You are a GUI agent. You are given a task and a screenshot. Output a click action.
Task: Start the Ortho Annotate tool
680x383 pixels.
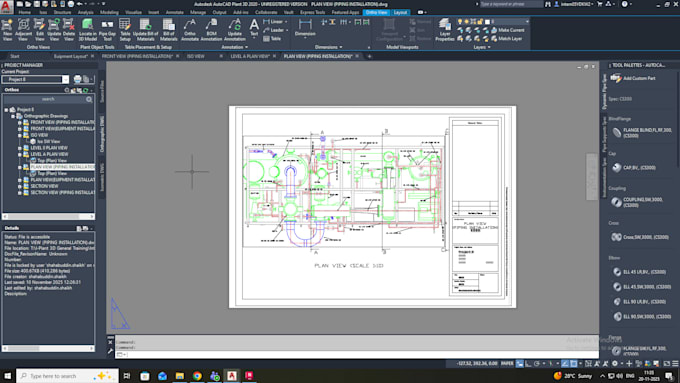pos(190,30)
